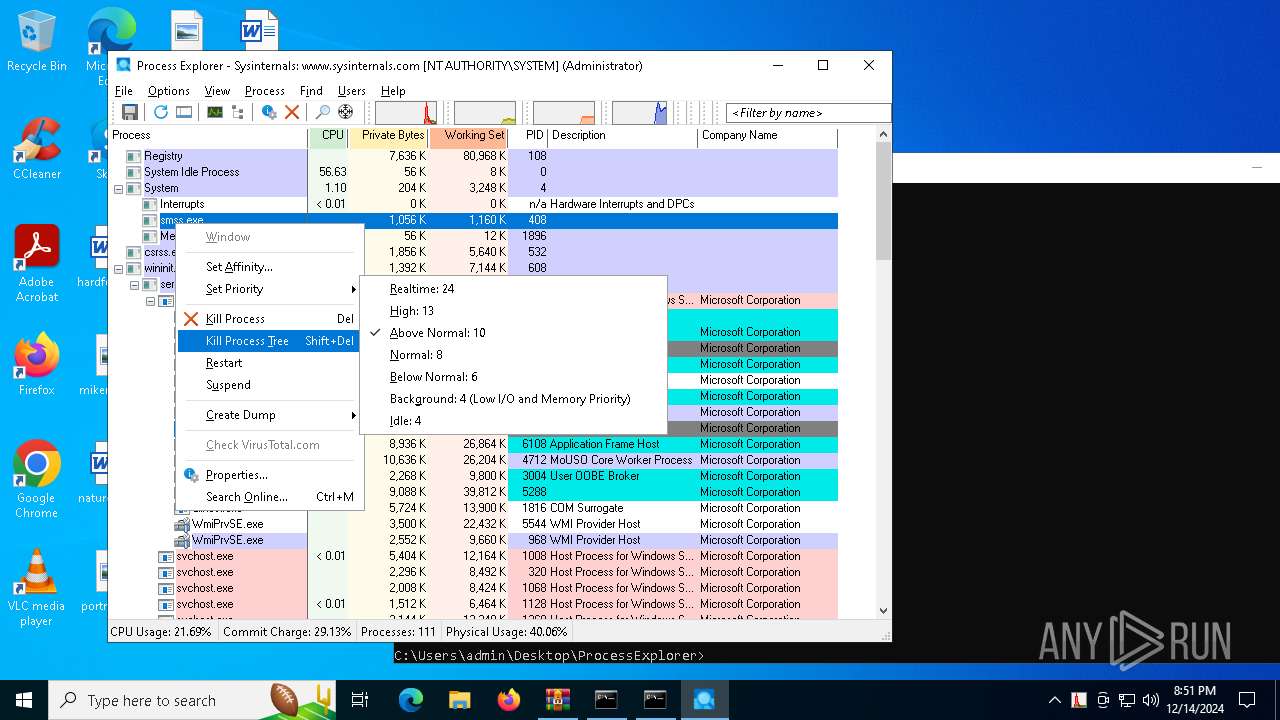The height and width of the screenshot is (720, 1280).
Task: Select High: 13 priority
Action: (513, 311)
